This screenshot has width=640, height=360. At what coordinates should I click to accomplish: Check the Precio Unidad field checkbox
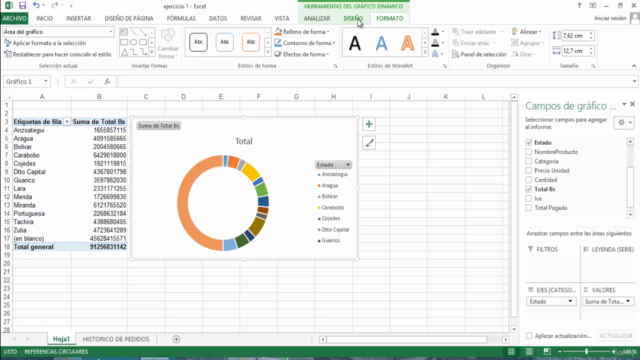[529, 171]
